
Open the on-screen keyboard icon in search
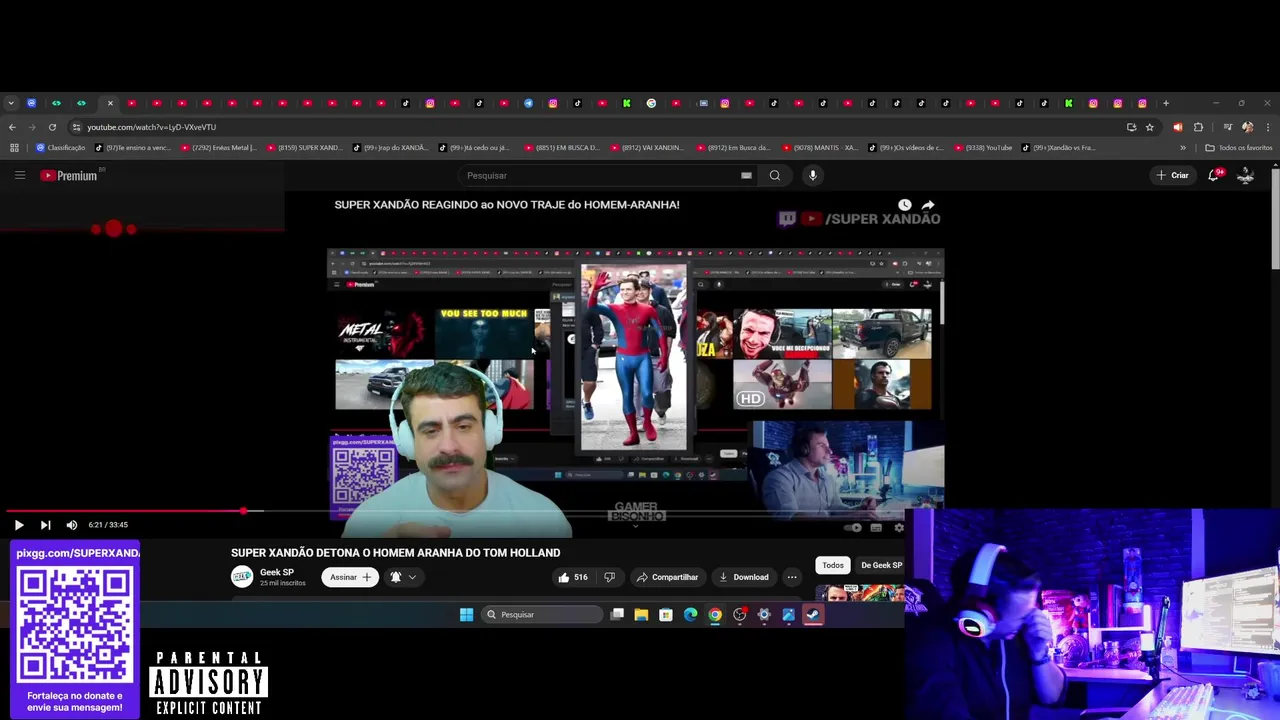click(x=746, y=175)
